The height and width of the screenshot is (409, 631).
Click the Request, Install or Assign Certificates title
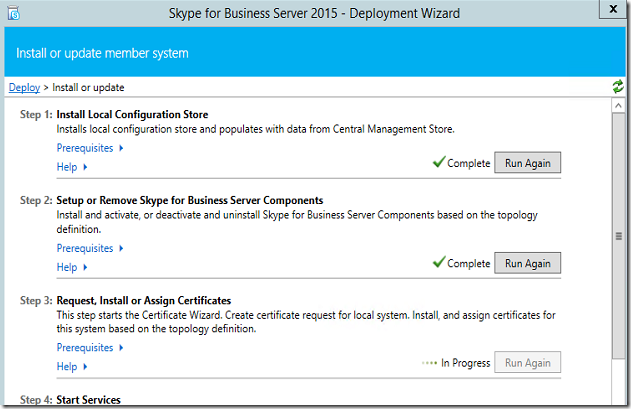144,300
